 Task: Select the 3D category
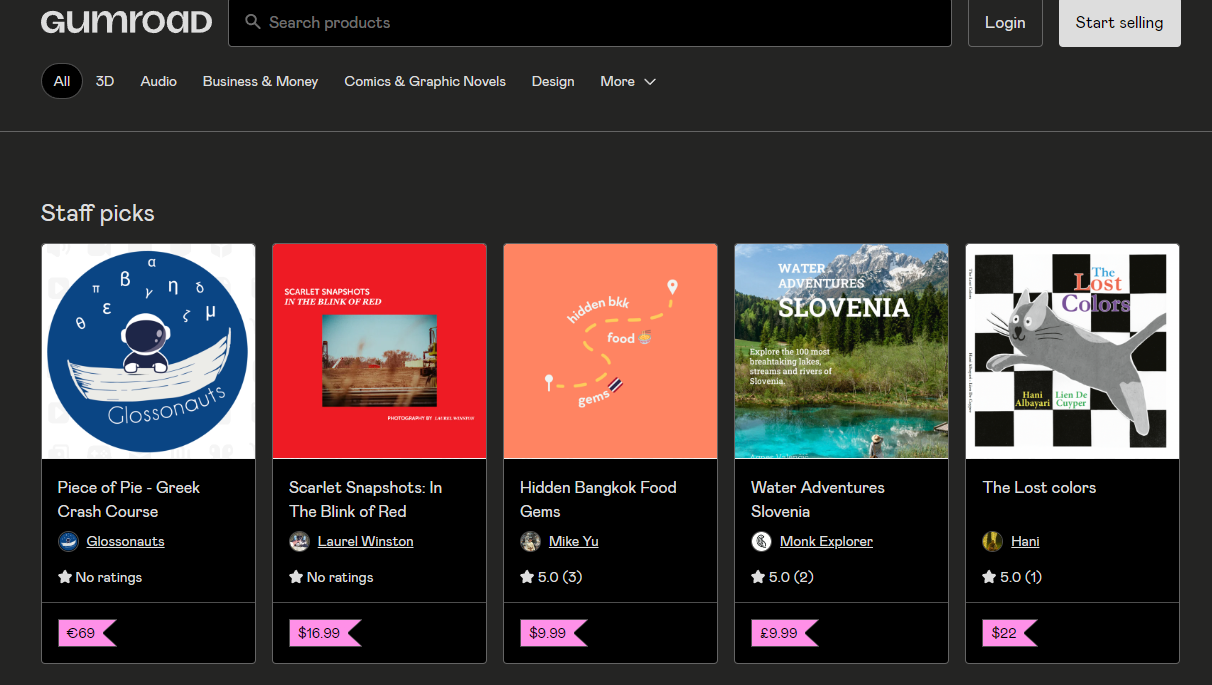(x=105, y=81)
